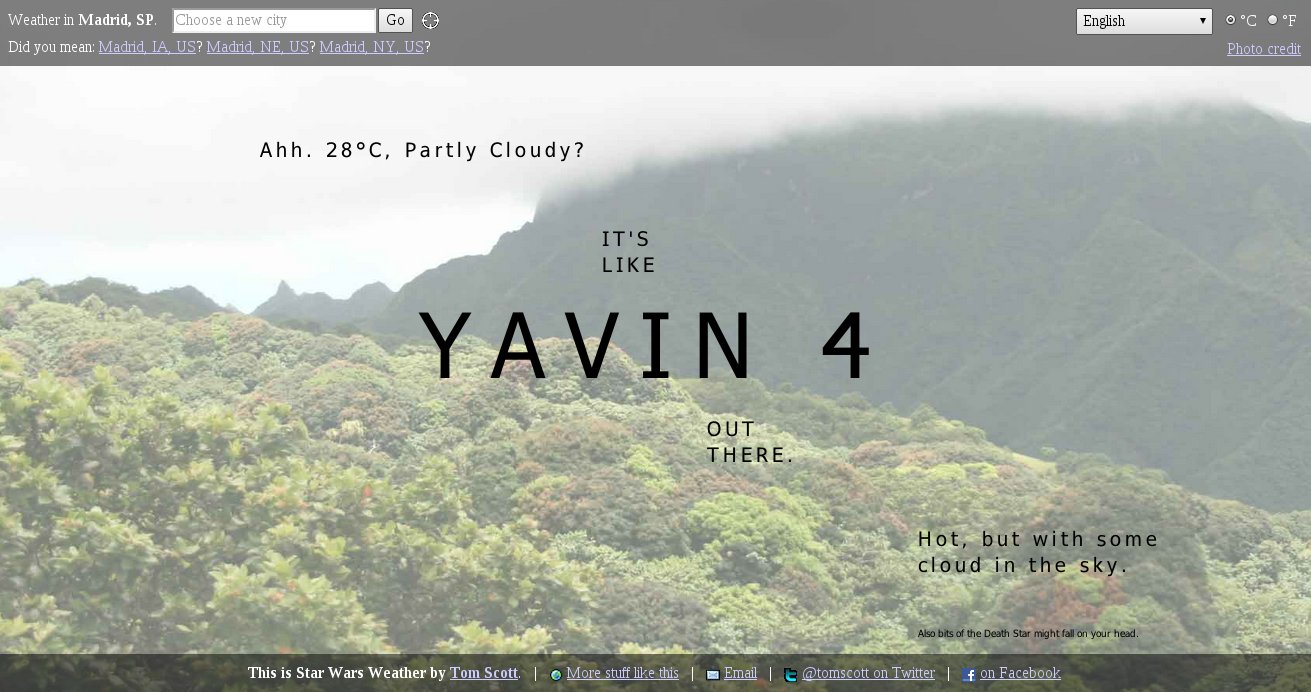Viewport: 1311px width, 692px height.
Task: Switch temperature unit to °F
Action: 1273,20
